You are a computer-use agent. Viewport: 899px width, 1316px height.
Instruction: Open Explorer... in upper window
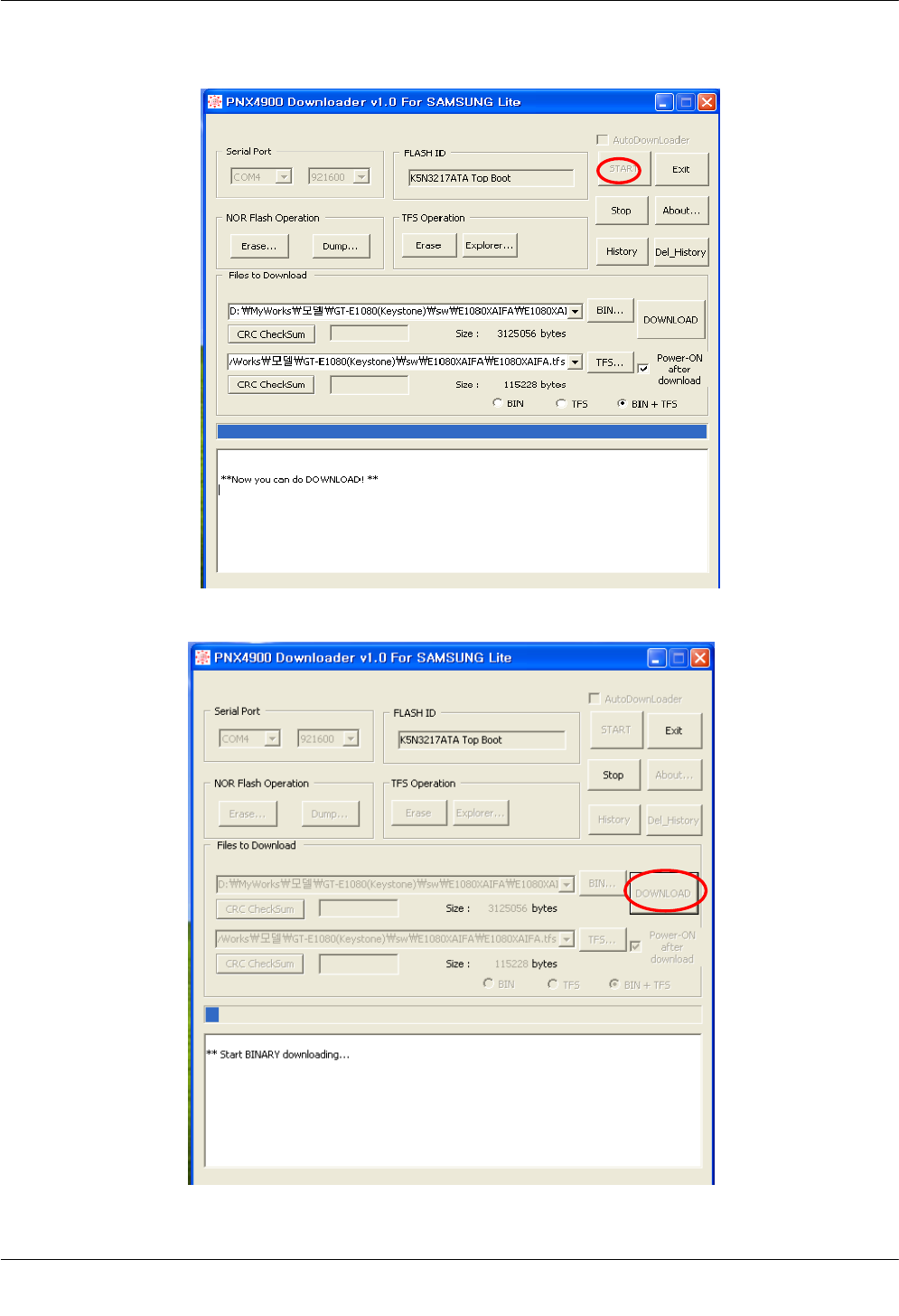490,245
